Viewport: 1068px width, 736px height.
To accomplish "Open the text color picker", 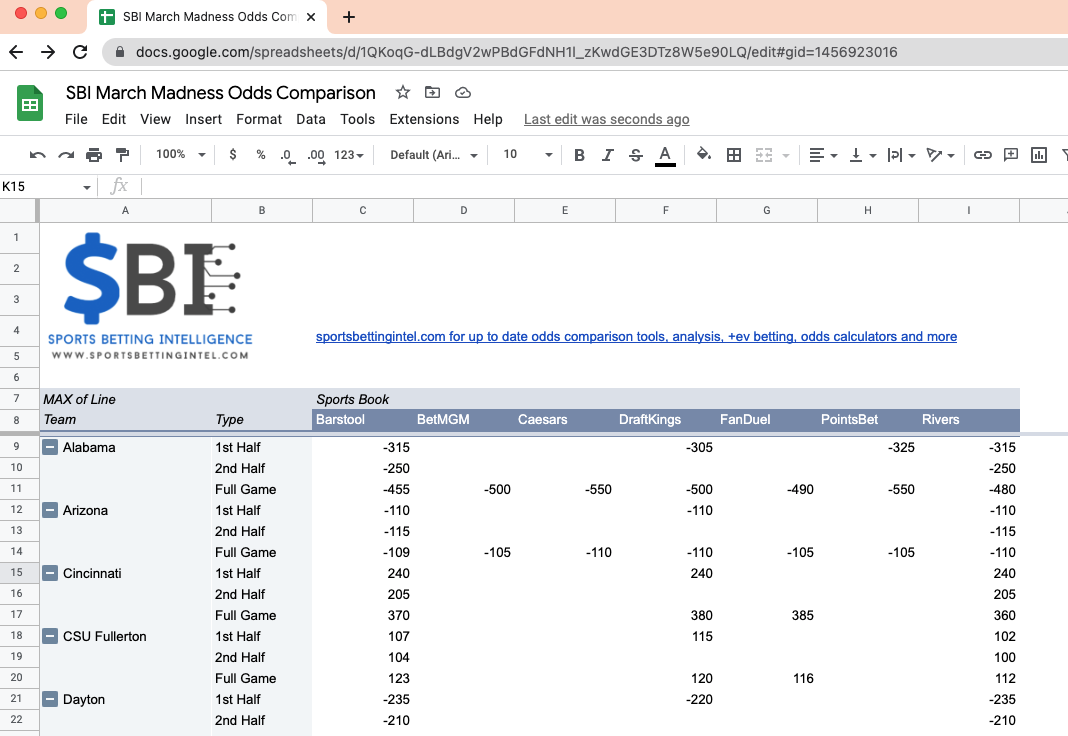I will [667, 155].
